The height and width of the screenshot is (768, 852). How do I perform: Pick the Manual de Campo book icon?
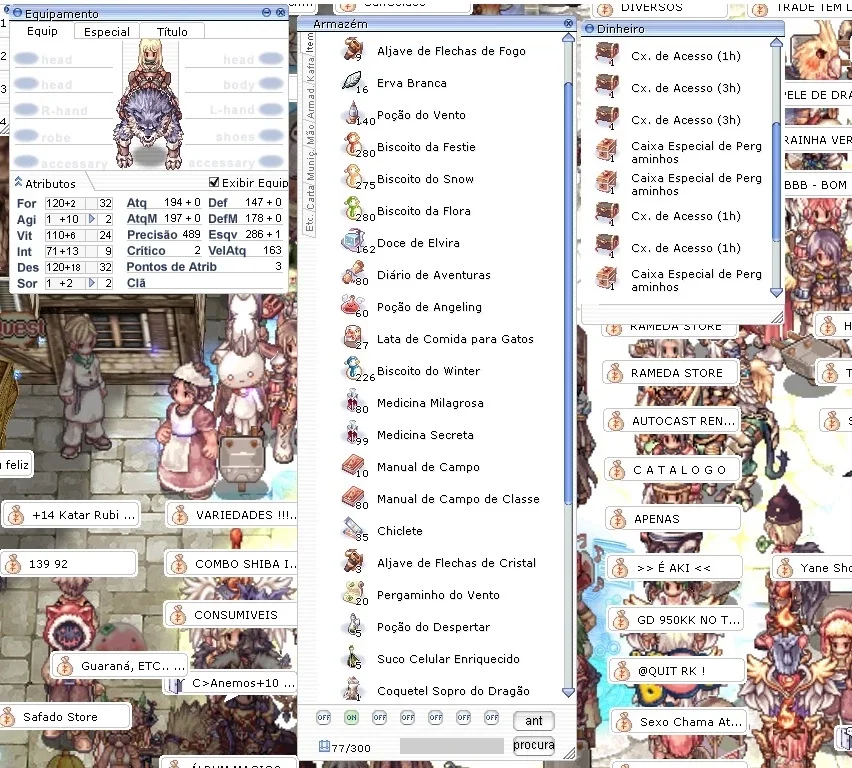coord(353,465)
